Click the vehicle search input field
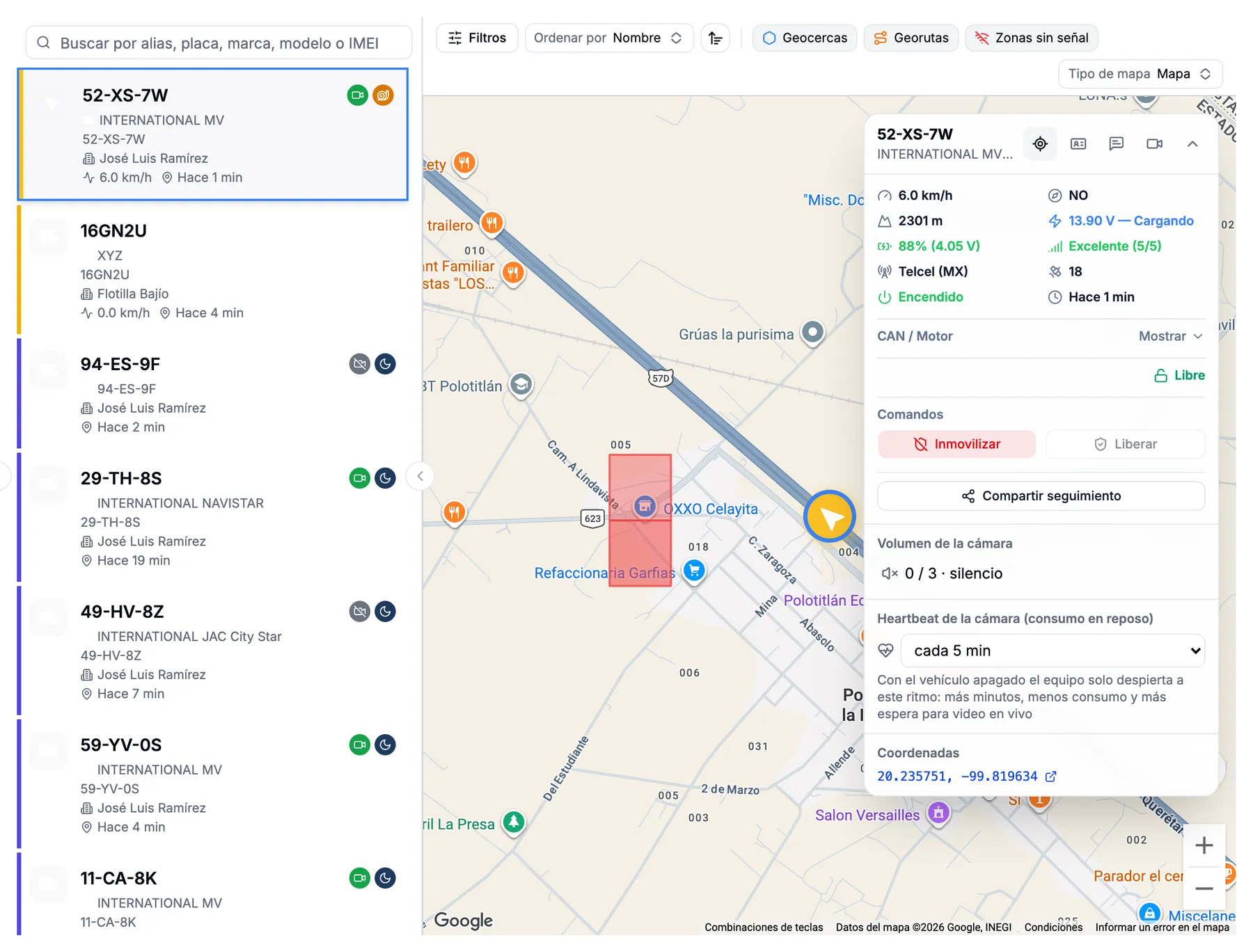The image size is (1253, 952). click(219, 43)
